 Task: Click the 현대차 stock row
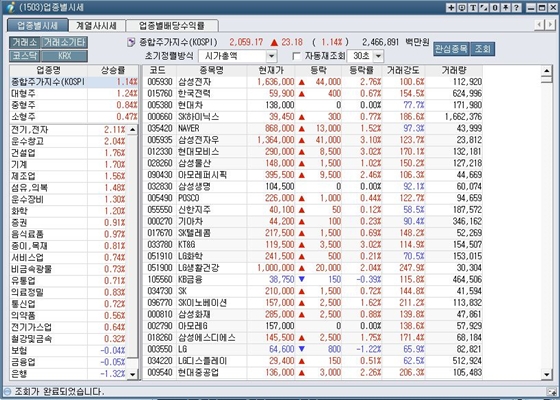313,105
